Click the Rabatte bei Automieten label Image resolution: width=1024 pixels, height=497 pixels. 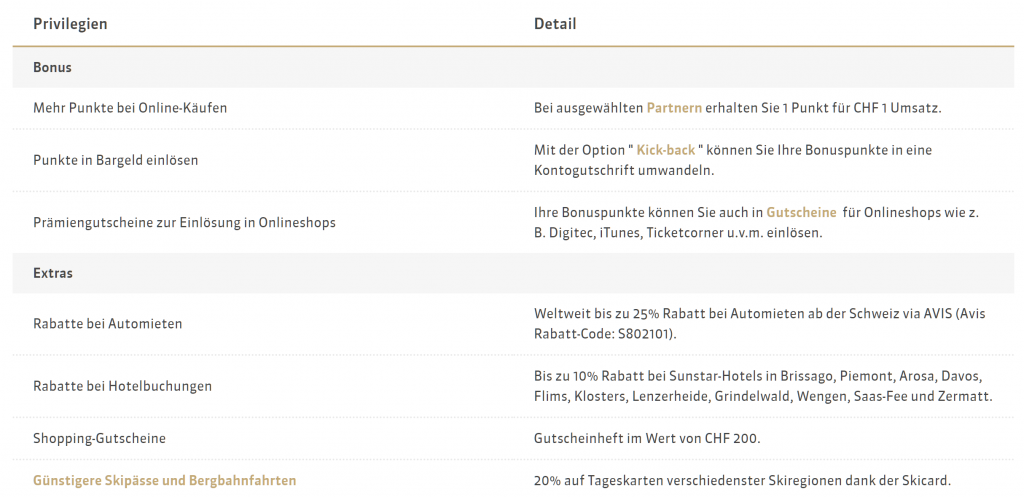(108, 324)
